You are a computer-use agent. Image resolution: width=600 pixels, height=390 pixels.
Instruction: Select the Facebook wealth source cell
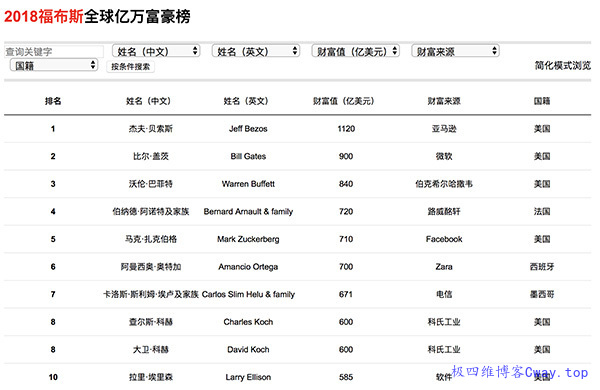pyautogui.click(x=444, y=239)
